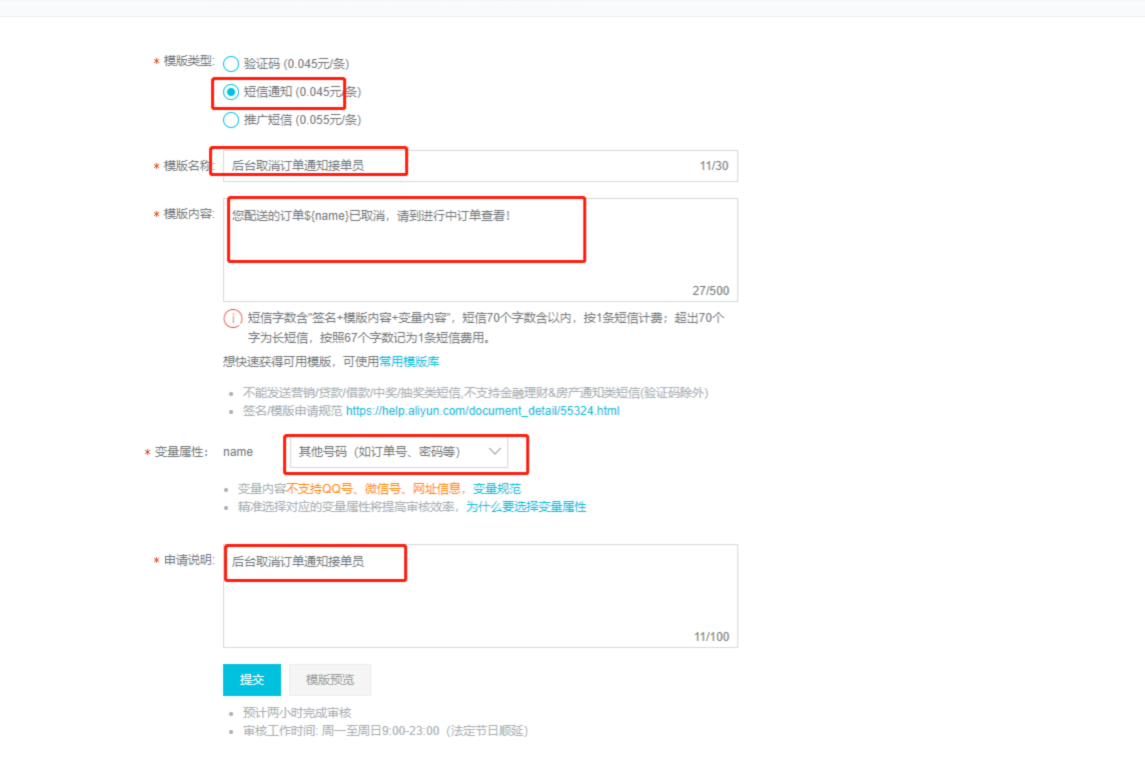Click the 11/30 character counter in 模版名称
This screenshot has width=1145, height=764.
pos(713,166)
